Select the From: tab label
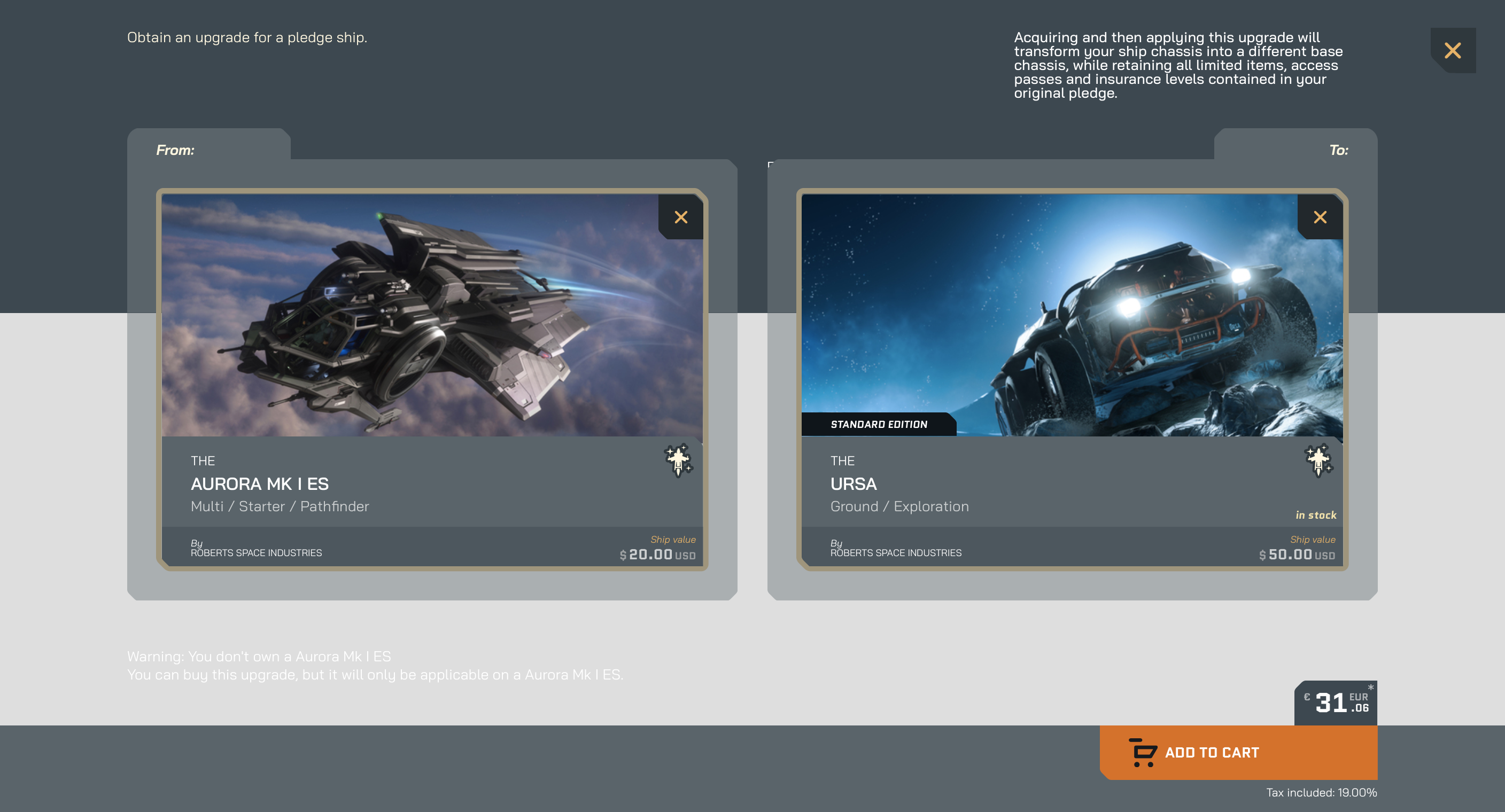The height and width of the screenshot is (812, 1505). point(175,150)
